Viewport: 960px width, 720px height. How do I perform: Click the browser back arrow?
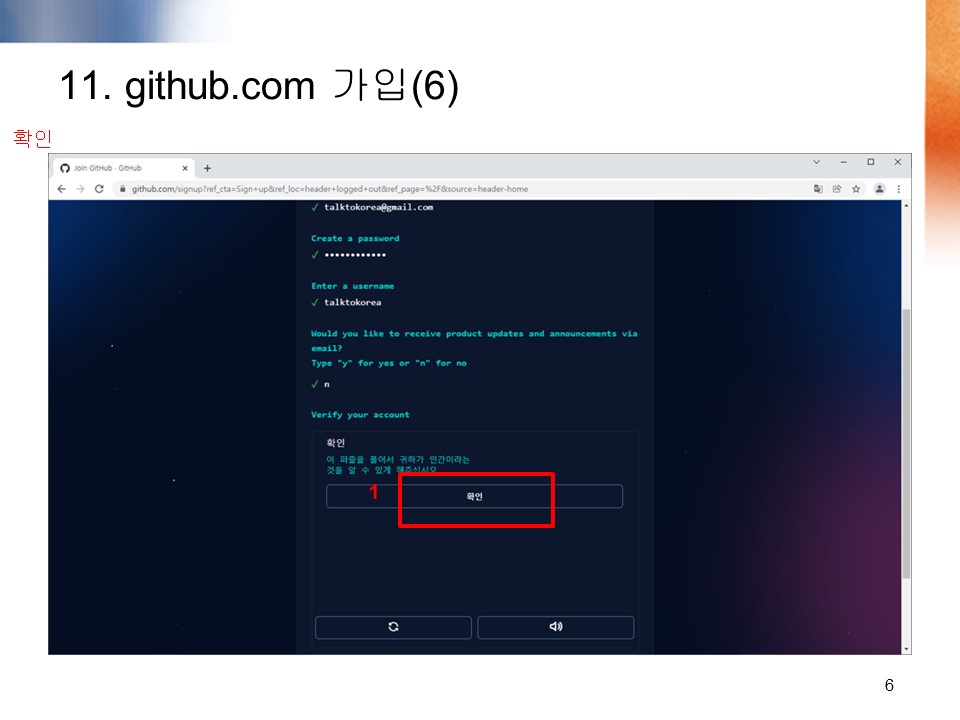[x=61, y=189]
